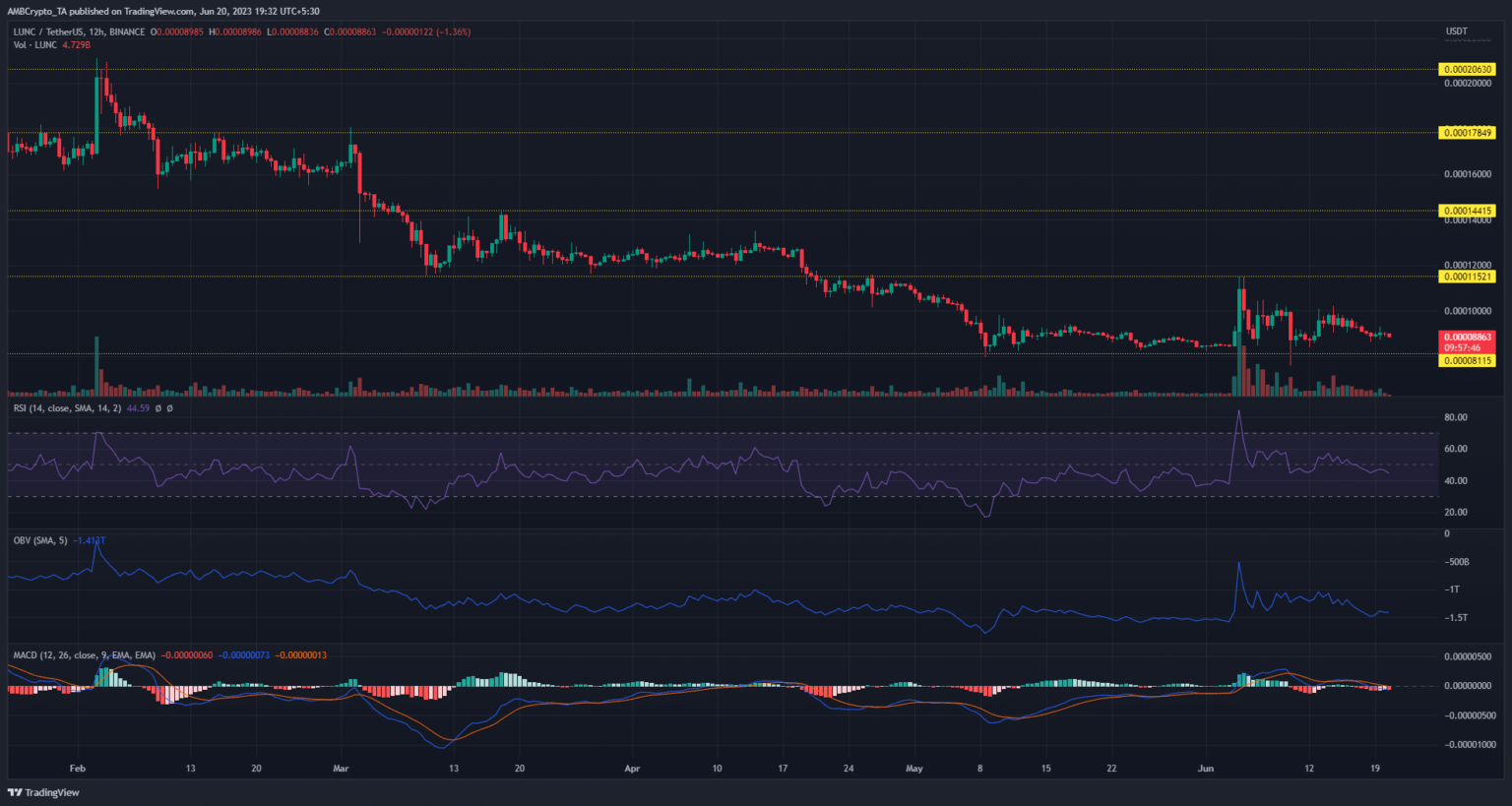
Task: Click the Feb date label on time axis
Action: point(78,769)
